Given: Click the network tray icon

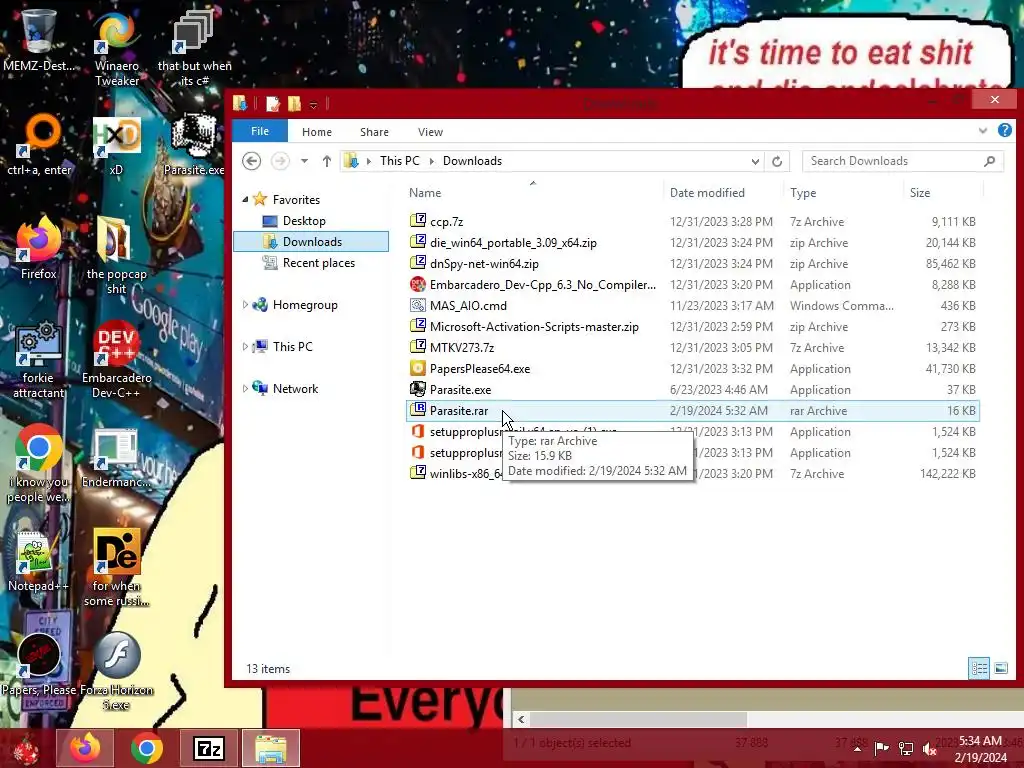Looking at the screenshot, I should [x=906, y=749].
